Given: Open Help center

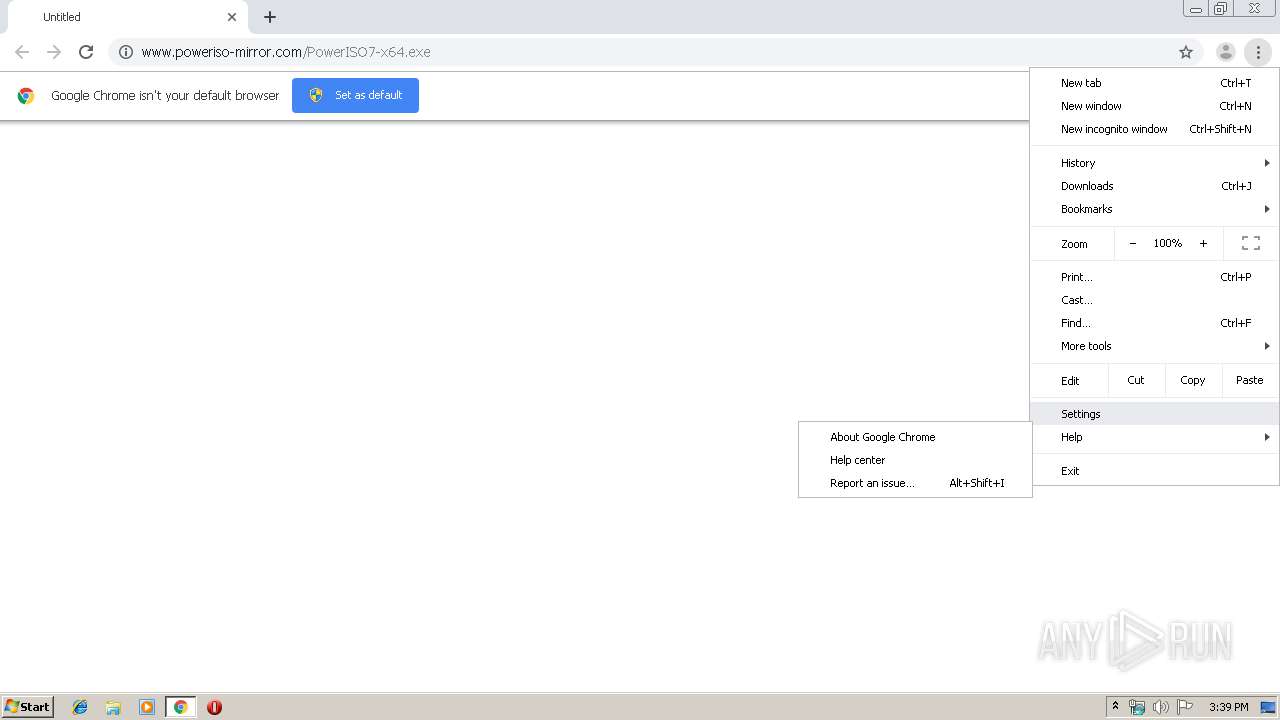Looking at the screenshot, I should (915, 460).
